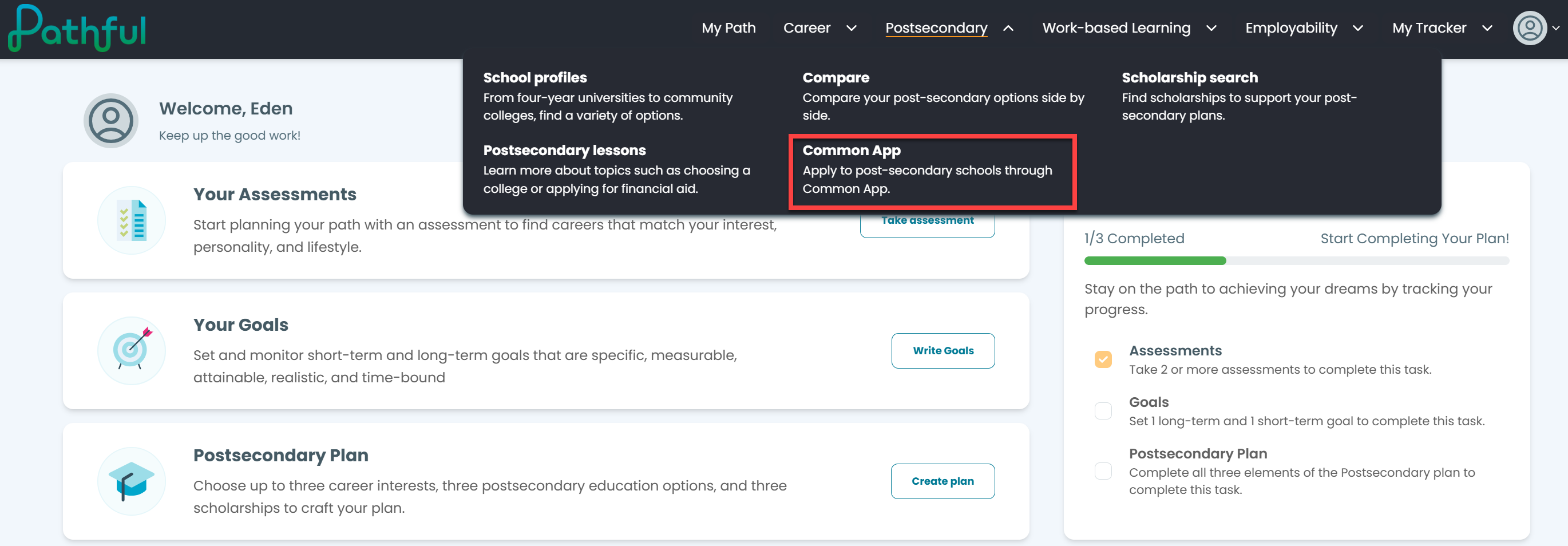Click the Create plan button

943,481
